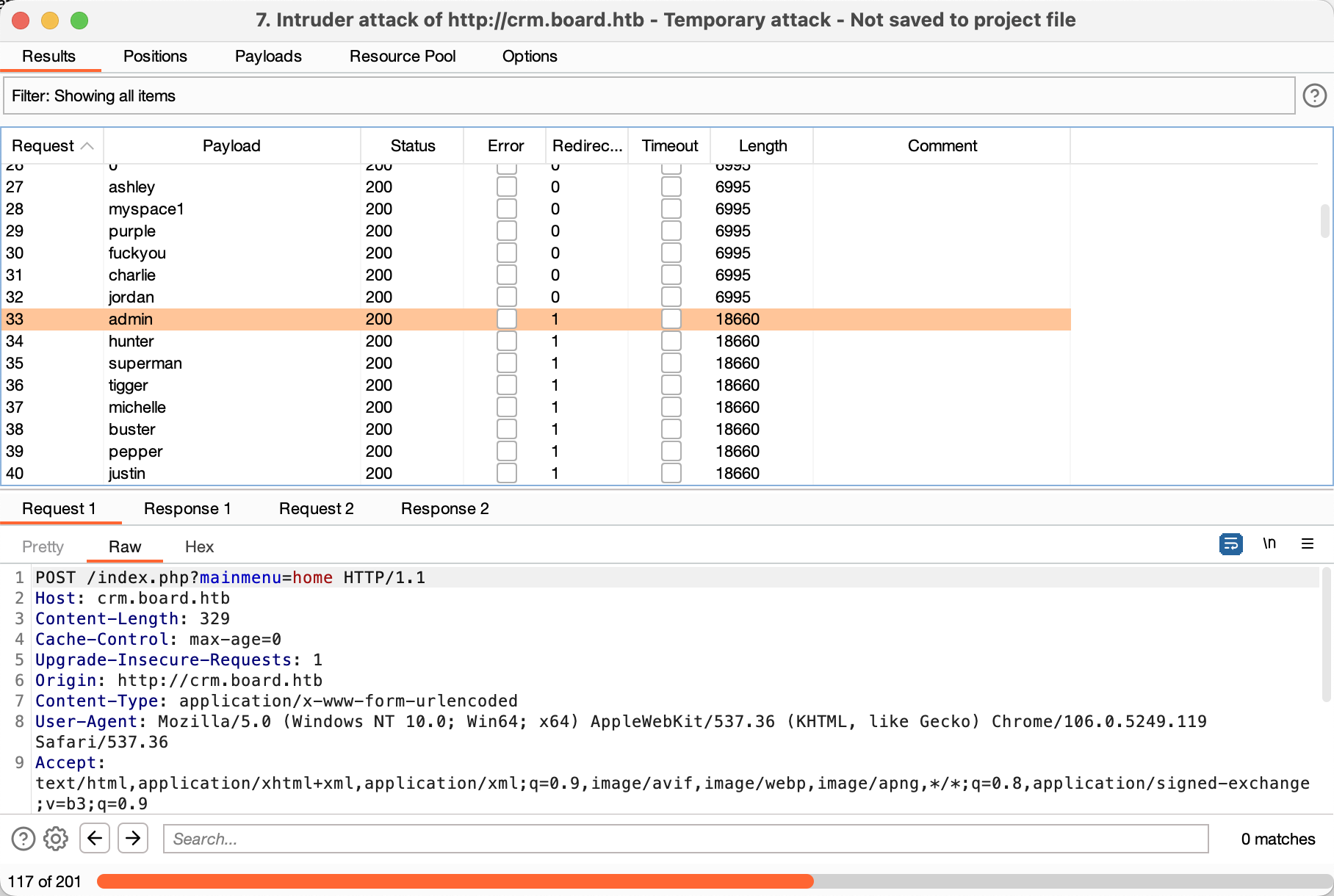The width and height of the screenshot is (1334, 896).
Task: Open the request viewer hamburger menu
Action: tap(1308, 544)
